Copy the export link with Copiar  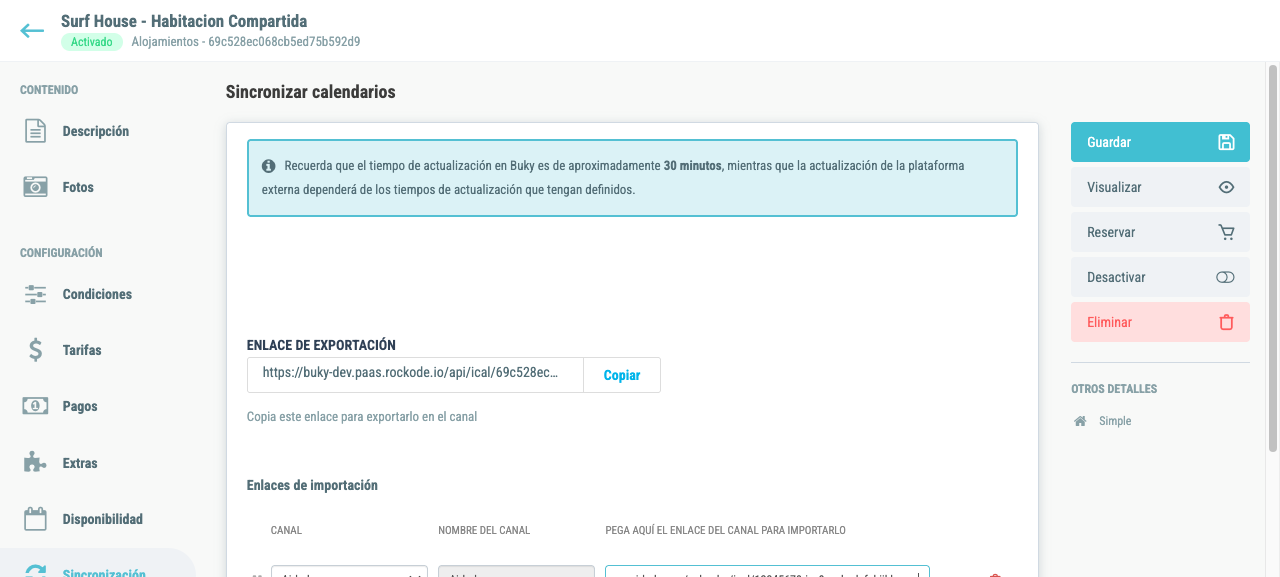coord(622,375)
